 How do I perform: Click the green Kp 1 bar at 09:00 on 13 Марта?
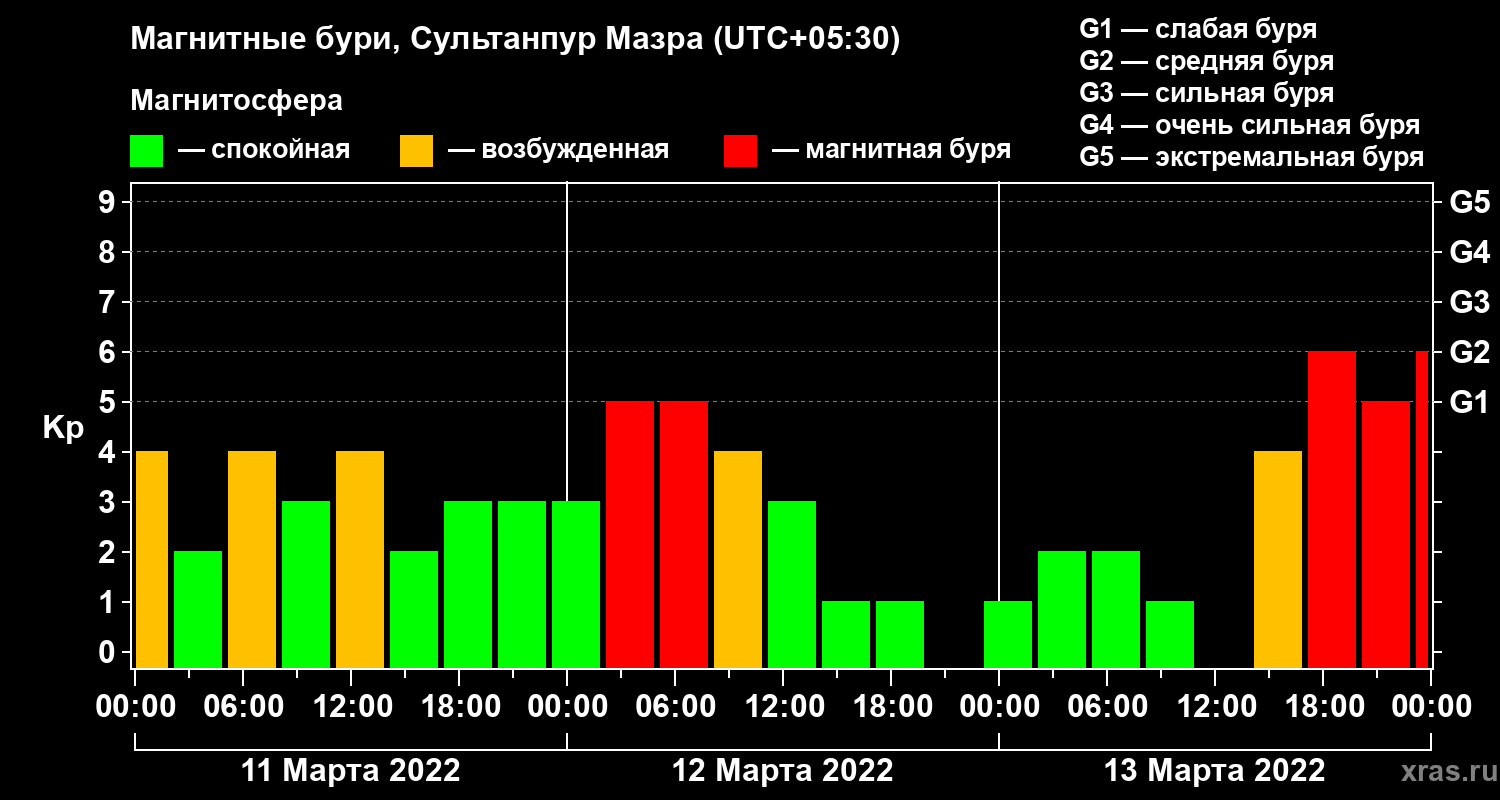(1170, 635)
